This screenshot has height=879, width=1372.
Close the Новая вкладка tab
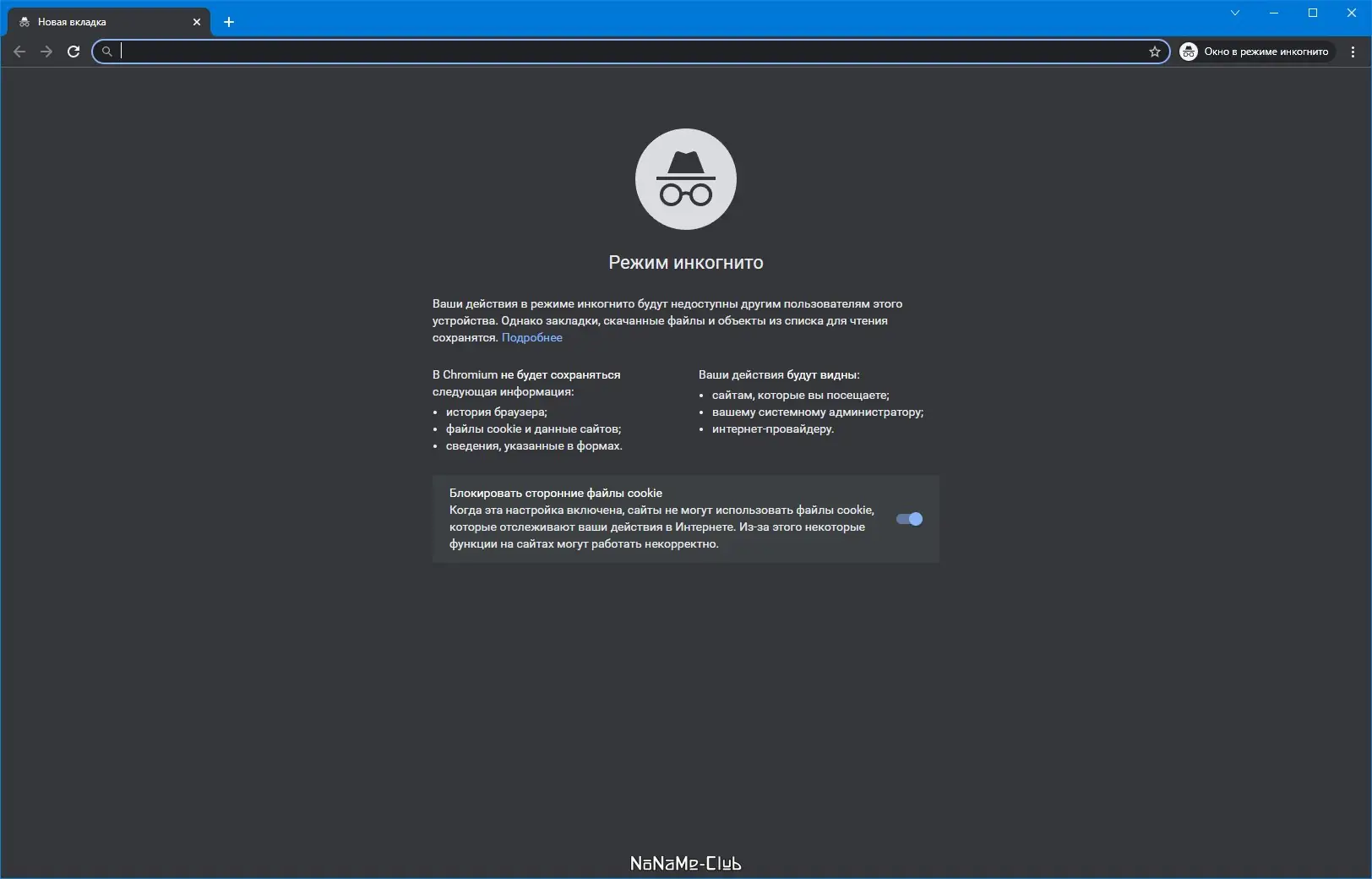(197, 22)
